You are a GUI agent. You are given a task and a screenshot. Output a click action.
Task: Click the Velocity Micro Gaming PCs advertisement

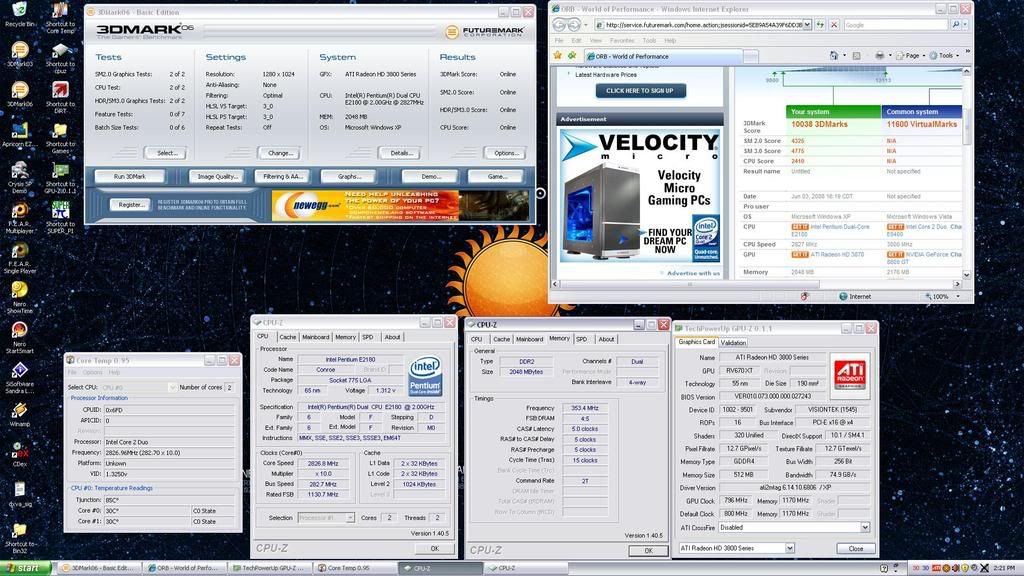click(x=640, y=195)
